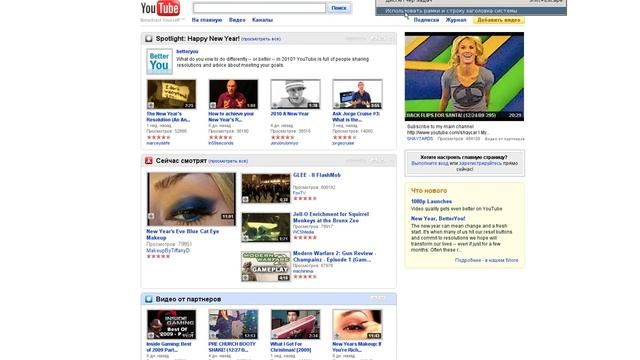Click the yellow Добавить видео button
The height and width of the screenshot is (360, 640).
(x=498, y=20)
